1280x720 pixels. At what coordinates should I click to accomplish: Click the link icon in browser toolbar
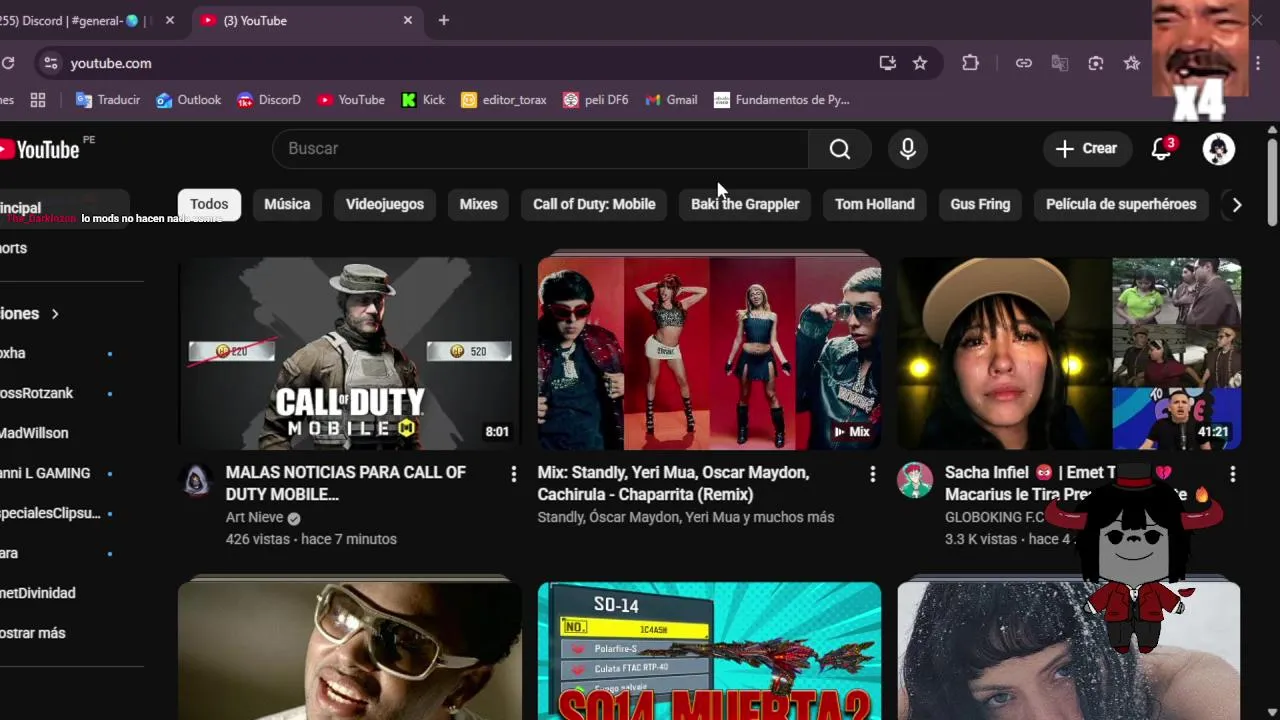tap(1024, 63)
